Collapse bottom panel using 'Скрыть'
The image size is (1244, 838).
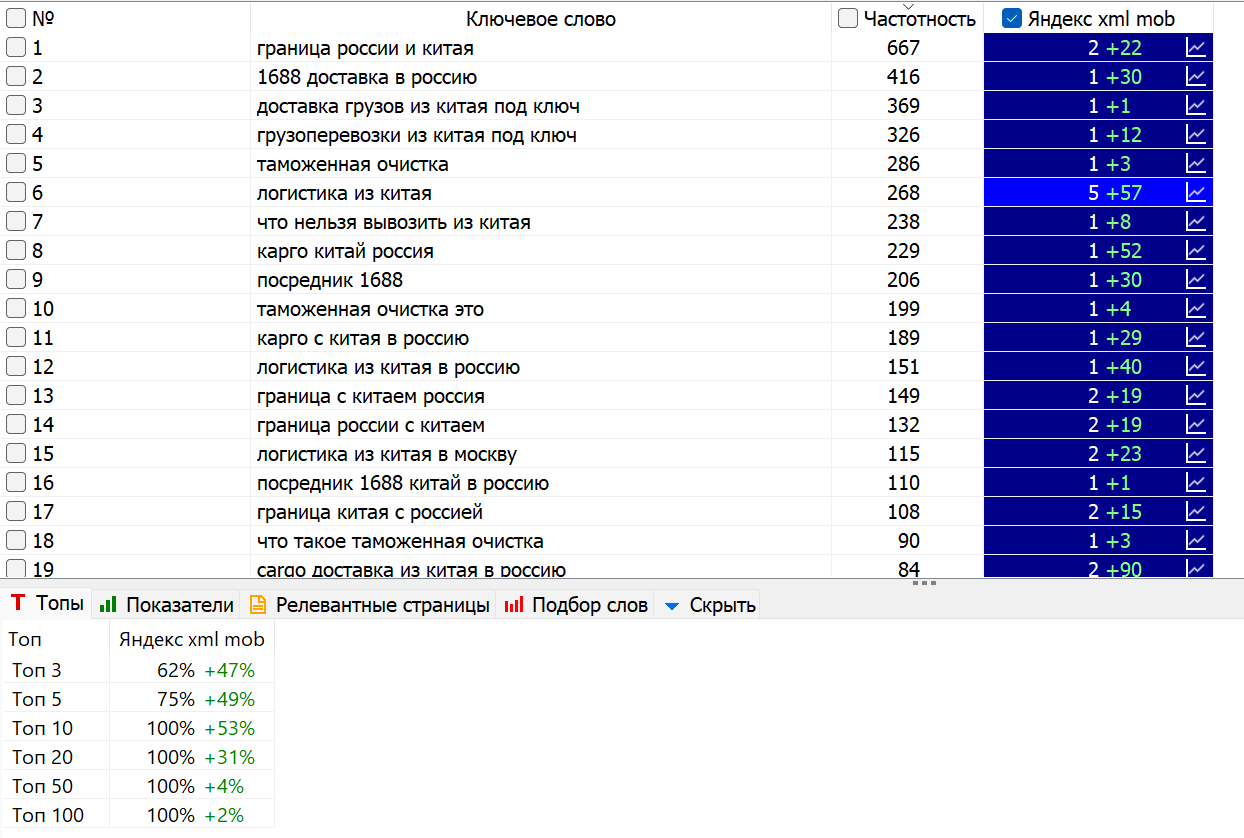click(709, 605)
